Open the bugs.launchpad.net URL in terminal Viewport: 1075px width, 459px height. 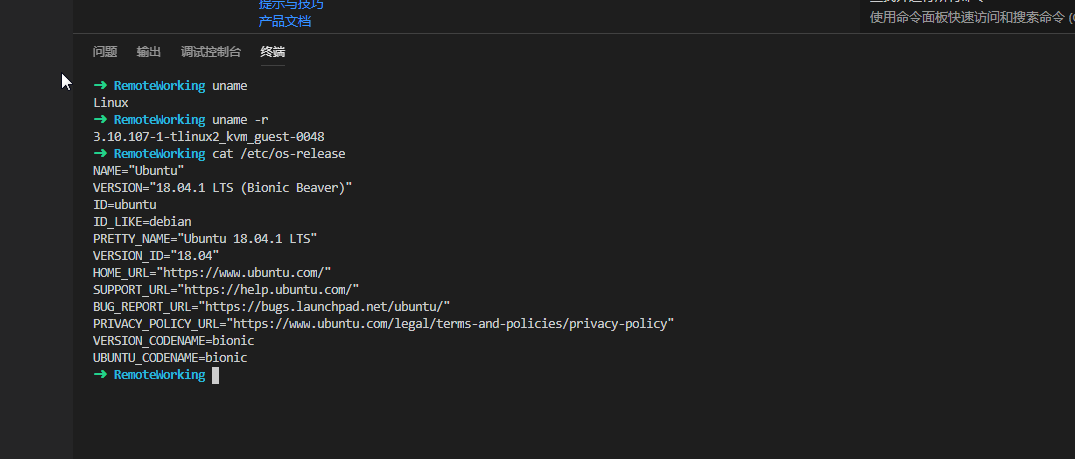pyautogui.click(x=324, y=306)
